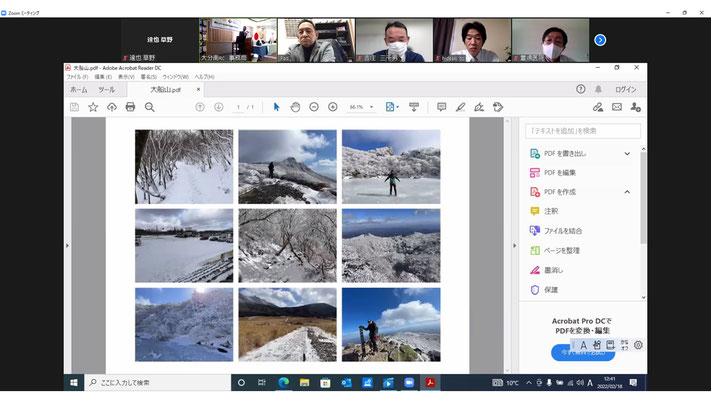The width and height of the screenshot is (711, 400).
Task: Click the Save file icon in Acrobat toolbar
Action: pos(74,107)
